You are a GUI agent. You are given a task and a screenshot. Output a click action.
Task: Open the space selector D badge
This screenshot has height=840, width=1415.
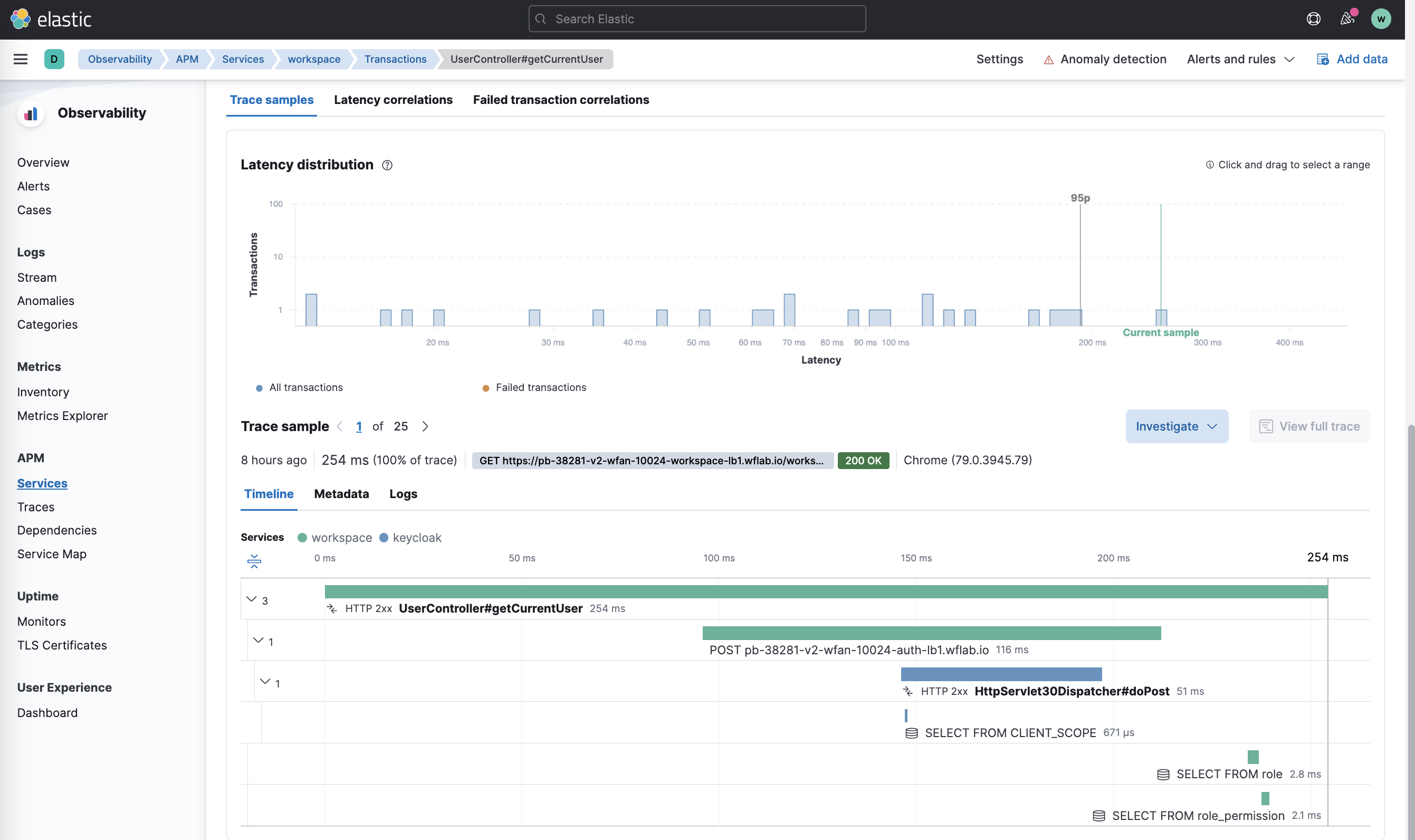point(54,59)
